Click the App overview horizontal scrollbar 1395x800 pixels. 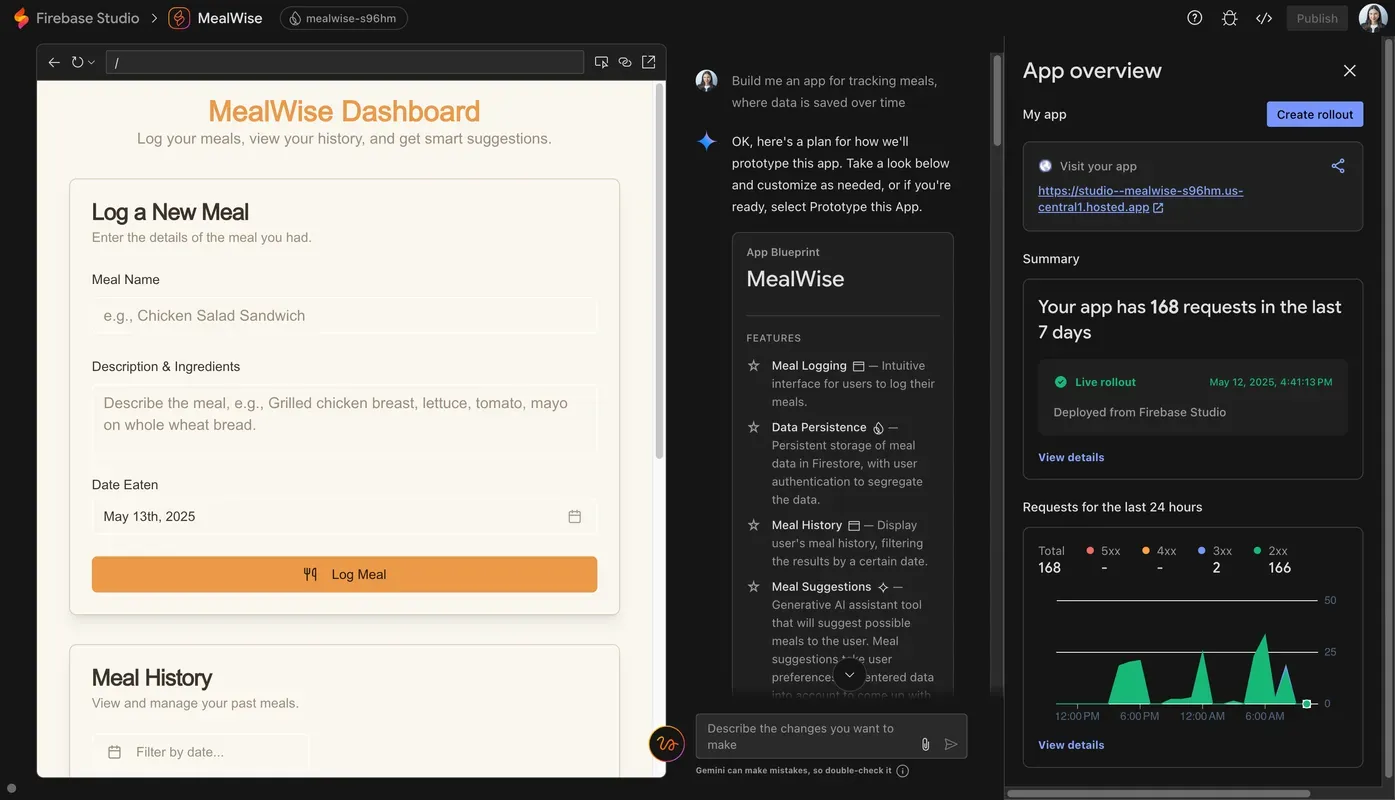[x=1158, y=794]
